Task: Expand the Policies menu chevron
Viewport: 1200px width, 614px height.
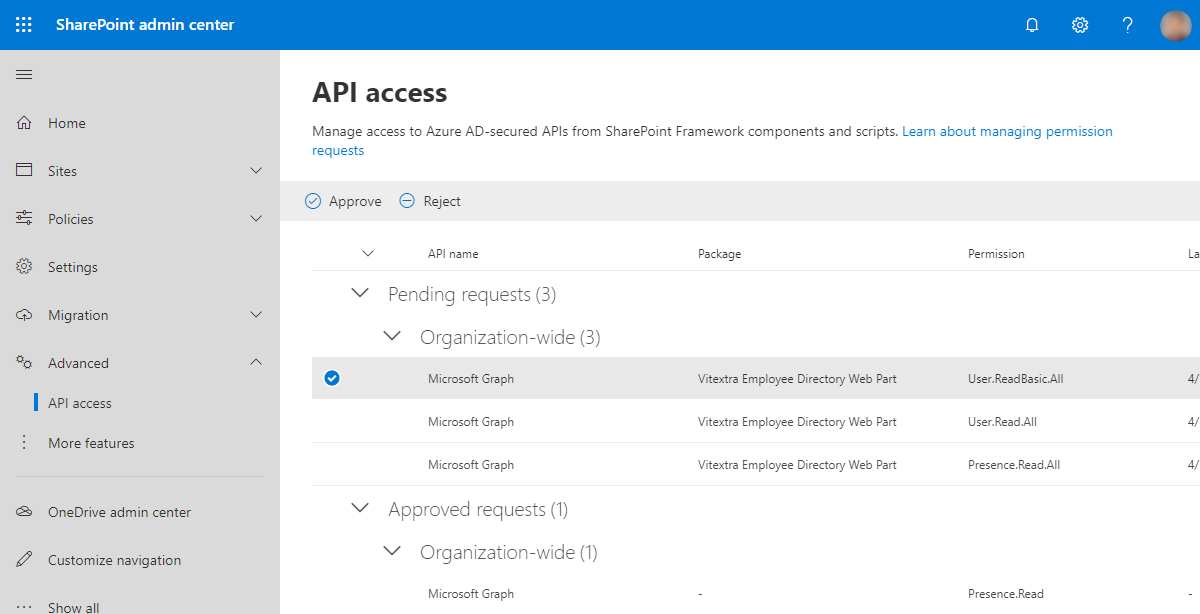Action: click(256, 219)
